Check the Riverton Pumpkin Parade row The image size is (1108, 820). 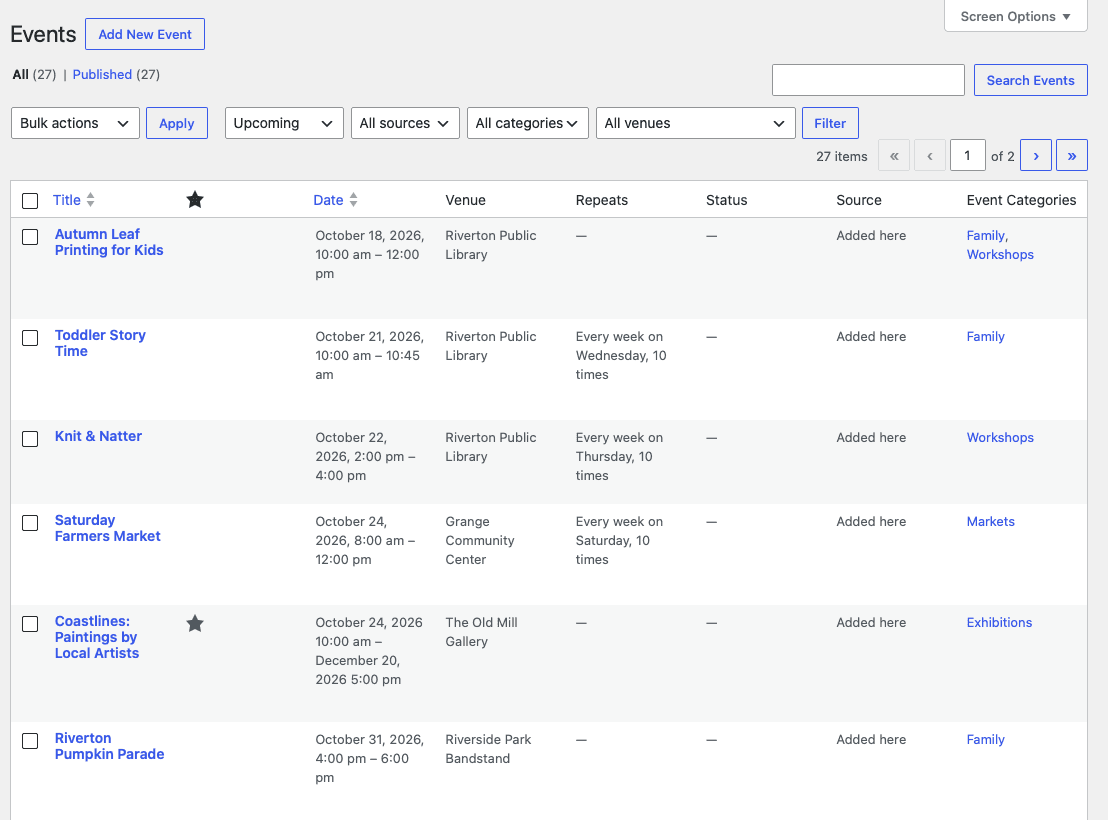point(30,741)
